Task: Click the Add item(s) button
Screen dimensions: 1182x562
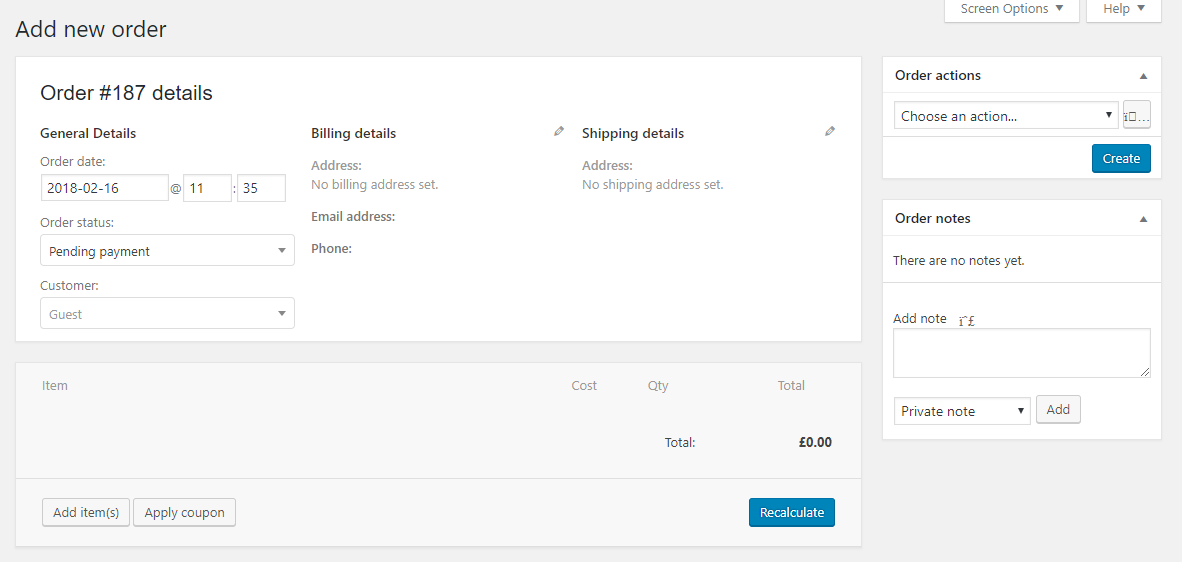Action: click(x=86, y=513)
